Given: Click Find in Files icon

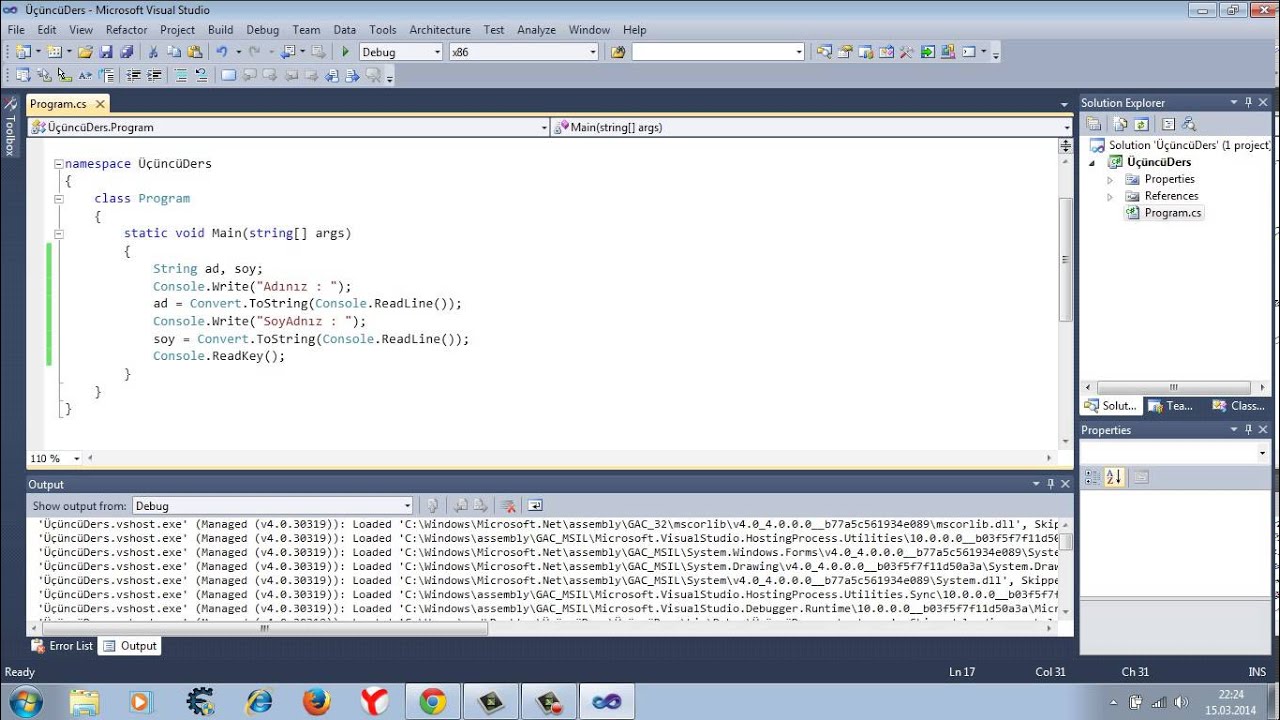Looking at the screenshot, I should (618, 52).
